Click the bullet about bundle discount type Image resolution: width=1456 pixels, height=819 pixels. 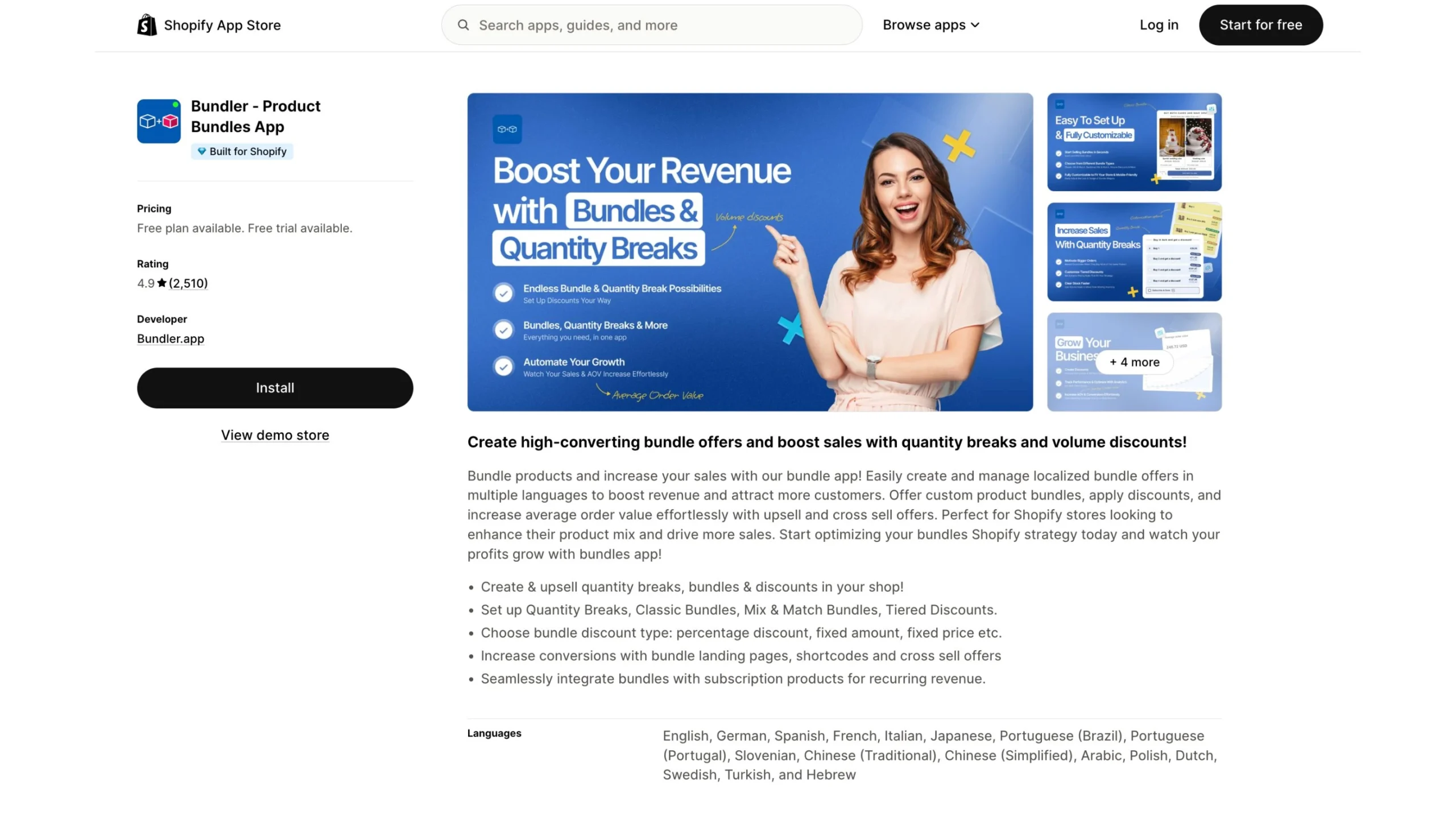pos(741,633)
